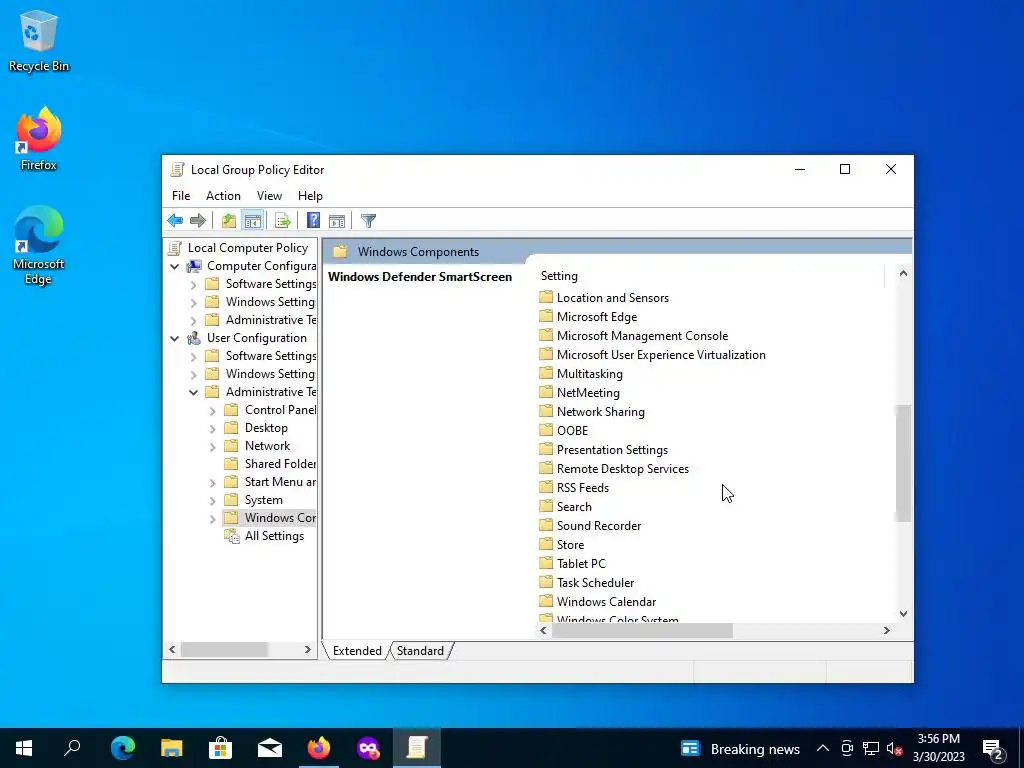1024x768 pixels.
Task: Select All Settings in tree
Action: point(274,536)
